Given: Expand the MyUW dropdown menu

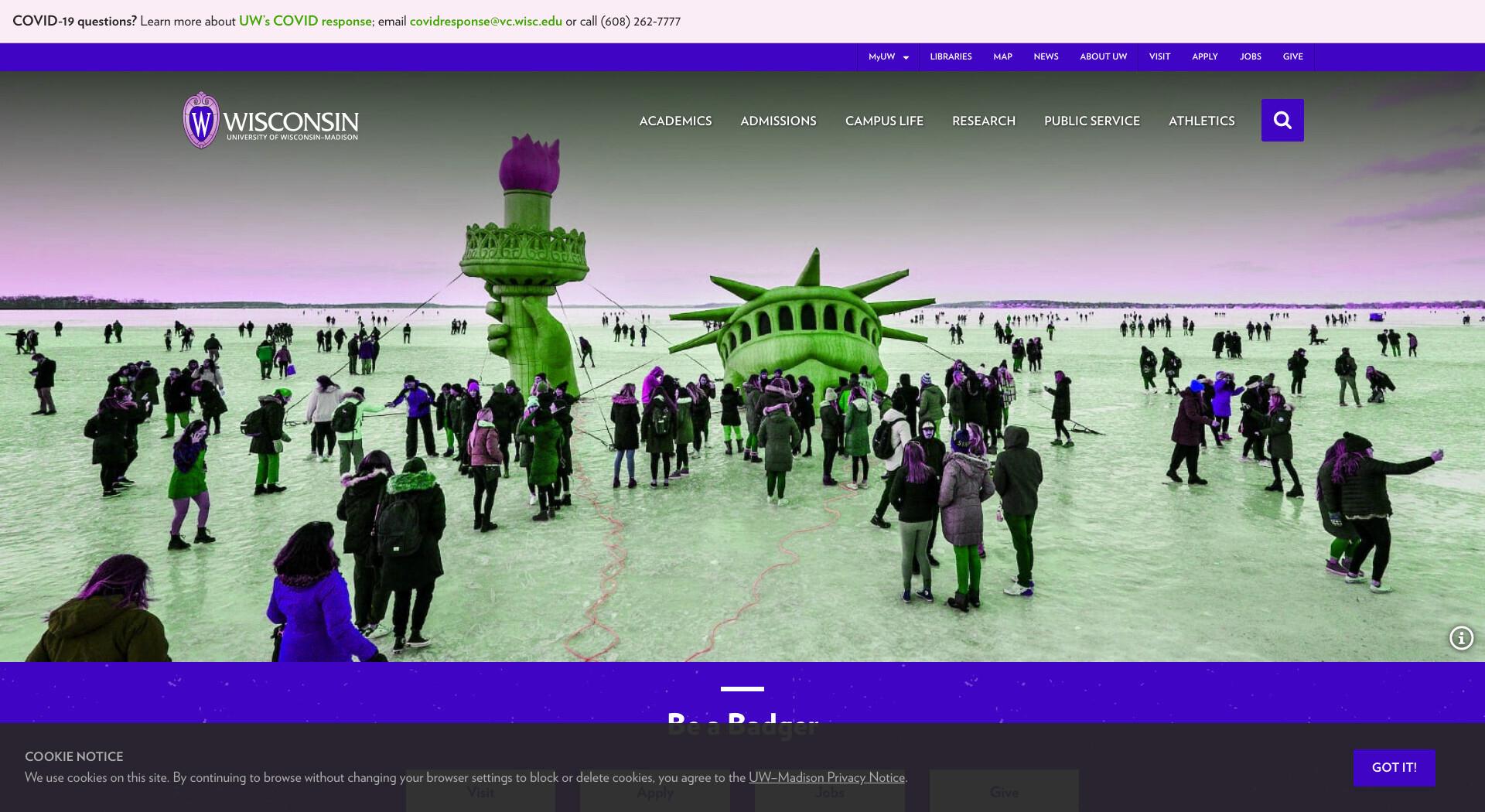Looking at the screenshot, I should (888, 56).
